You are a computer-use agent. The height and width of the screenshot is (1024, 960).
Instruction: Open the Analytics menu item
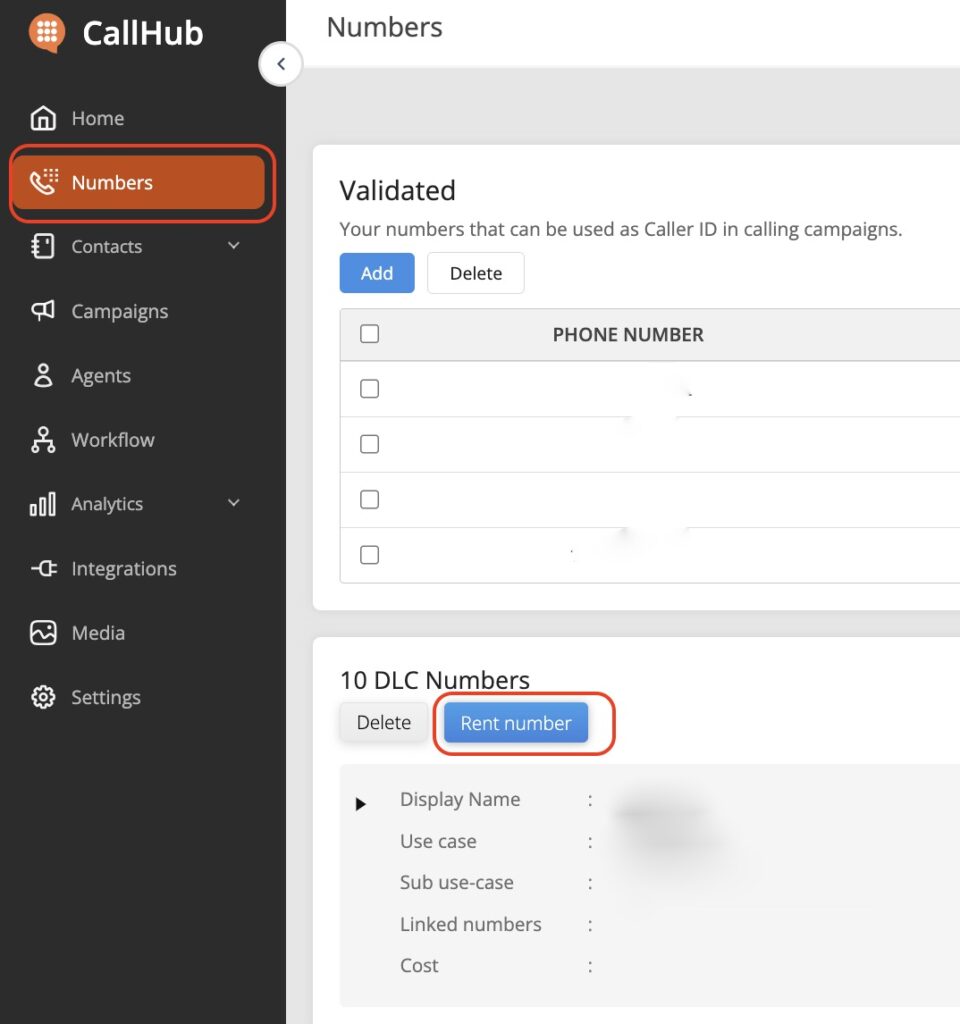pos(107,504)
